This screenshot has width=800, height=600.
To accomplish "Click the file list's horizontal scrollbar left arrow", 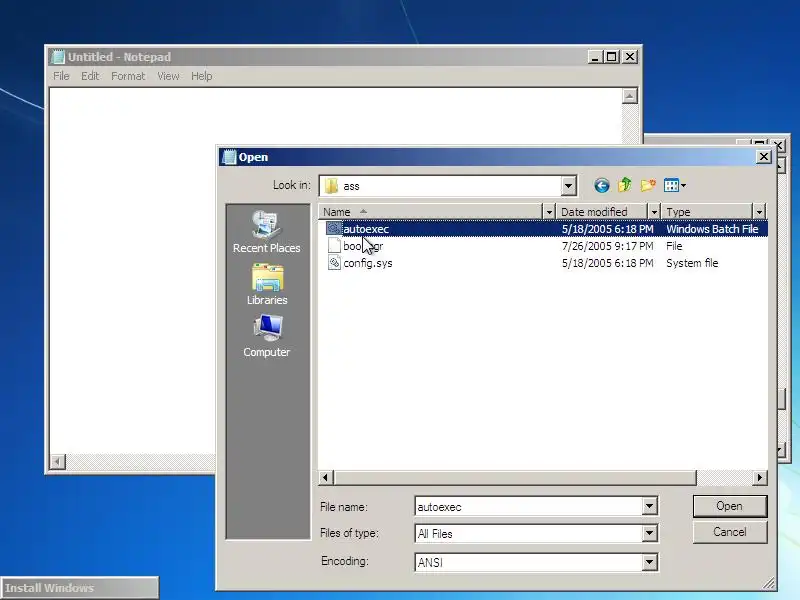I will coord(326,478).
